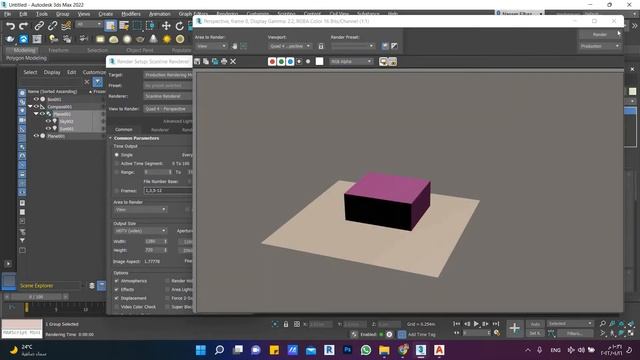
Task: Hide the Box001 object via eye icon
Action: click(36, 99)
